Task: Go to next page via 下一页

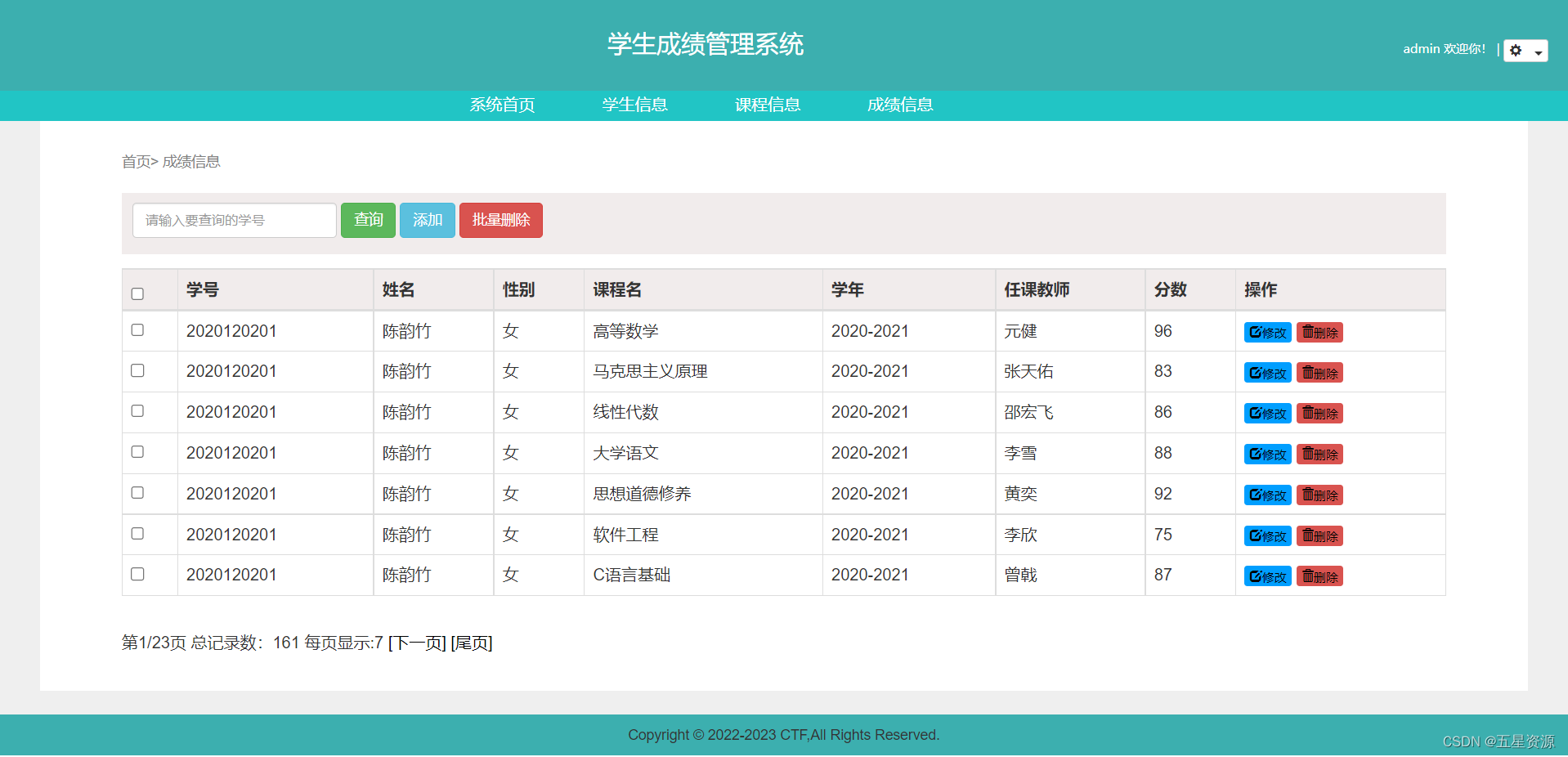Action: [x=417, y=643]
